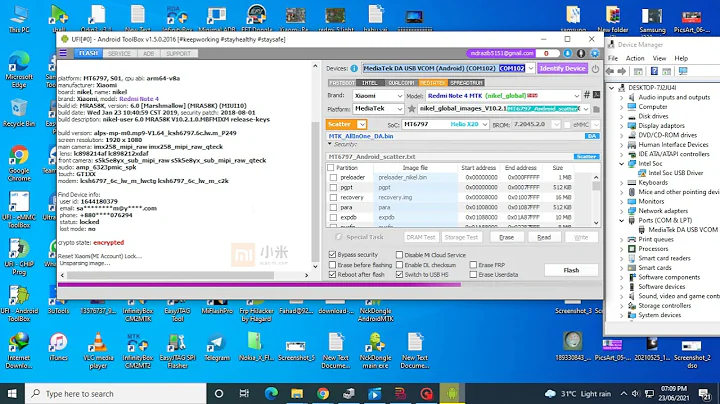Screen dimensions: 720x404
Task: Click the Flash button
Action: tap(571, 270)
